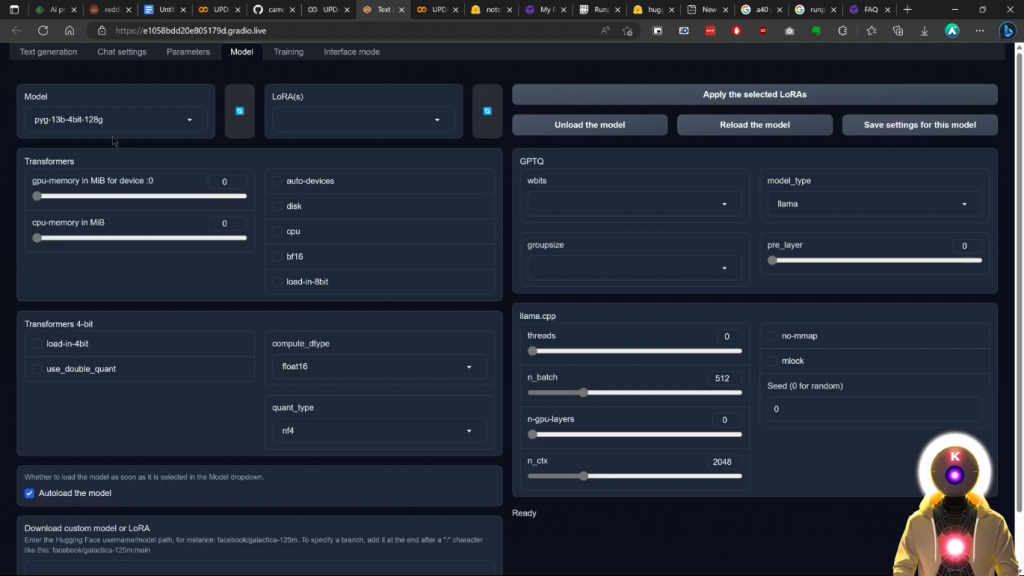This screenshot has width=1024, height=576.
Task: Open the Model dropdown
Action: click(115, 120)
